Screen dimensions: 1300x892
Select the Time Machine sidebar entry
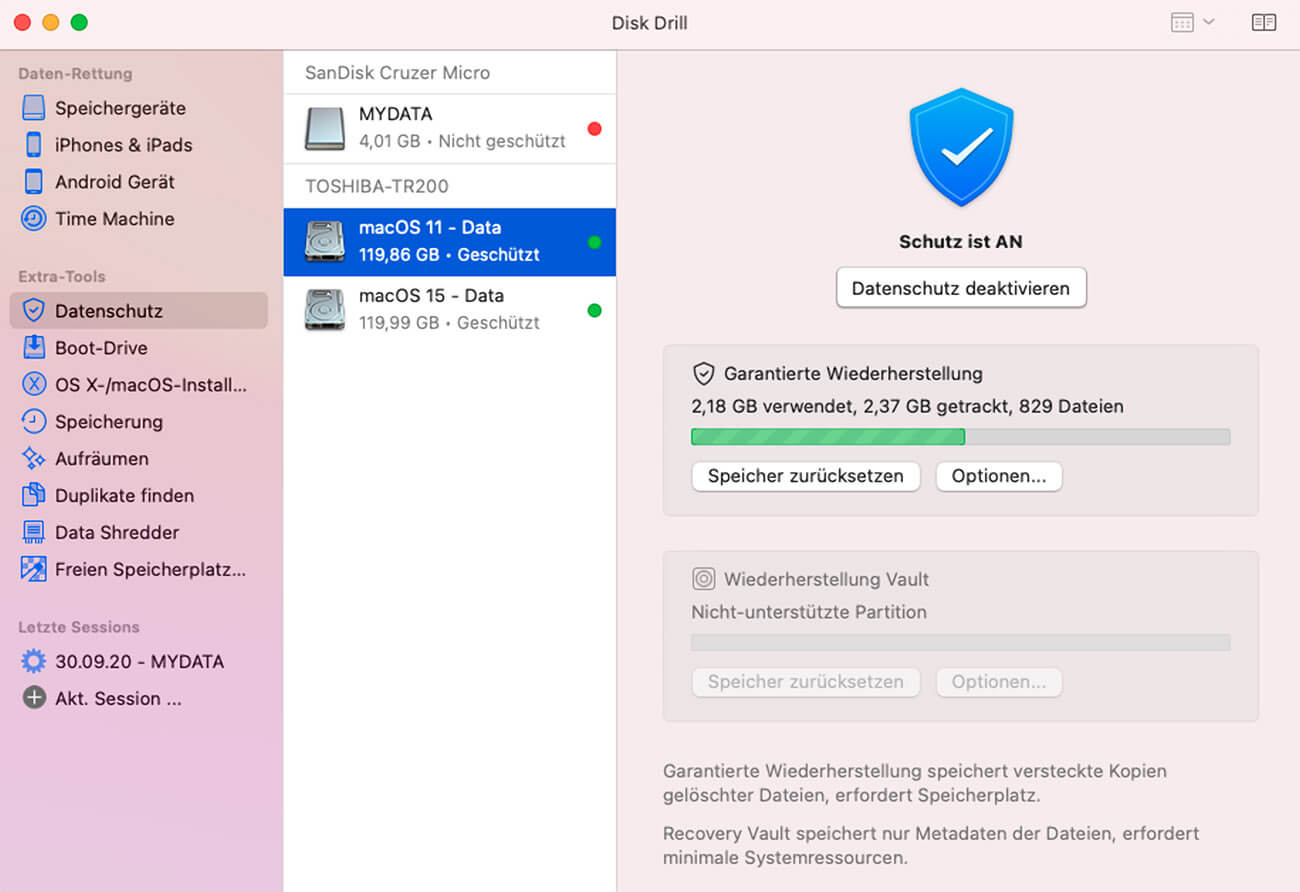coord(139,219)
